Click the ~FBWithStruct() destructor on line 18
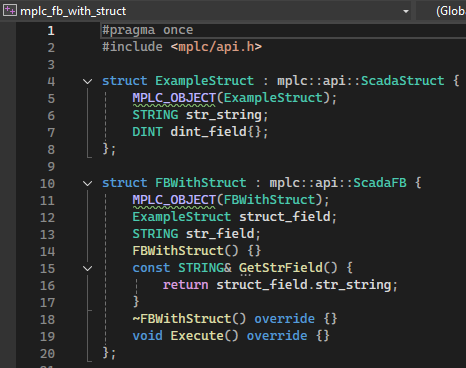Viewport: 466px width, 368px height. click(x=189, y=319)
